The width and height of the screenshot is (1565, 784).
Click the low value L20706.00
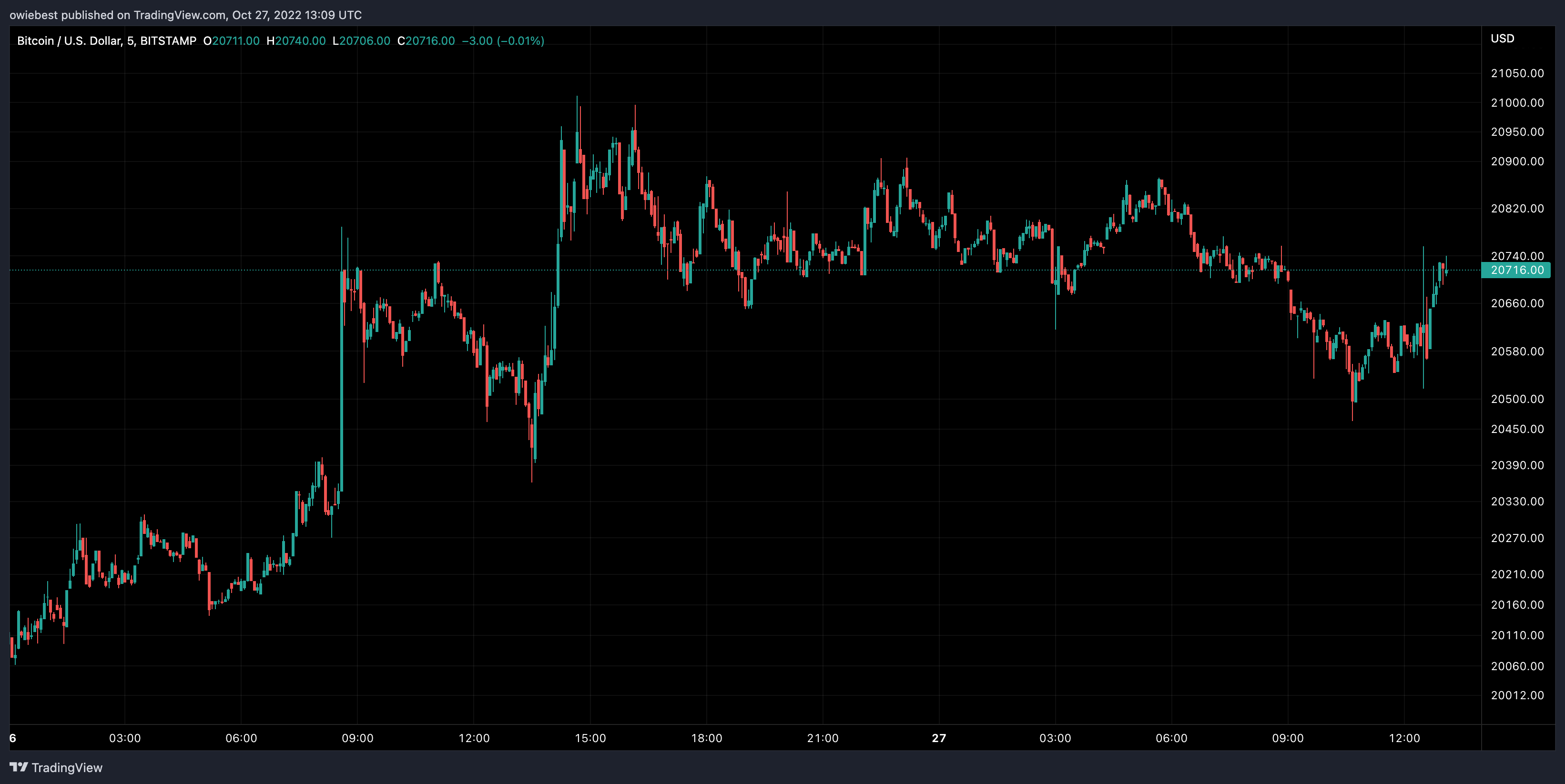coord(361,40)
